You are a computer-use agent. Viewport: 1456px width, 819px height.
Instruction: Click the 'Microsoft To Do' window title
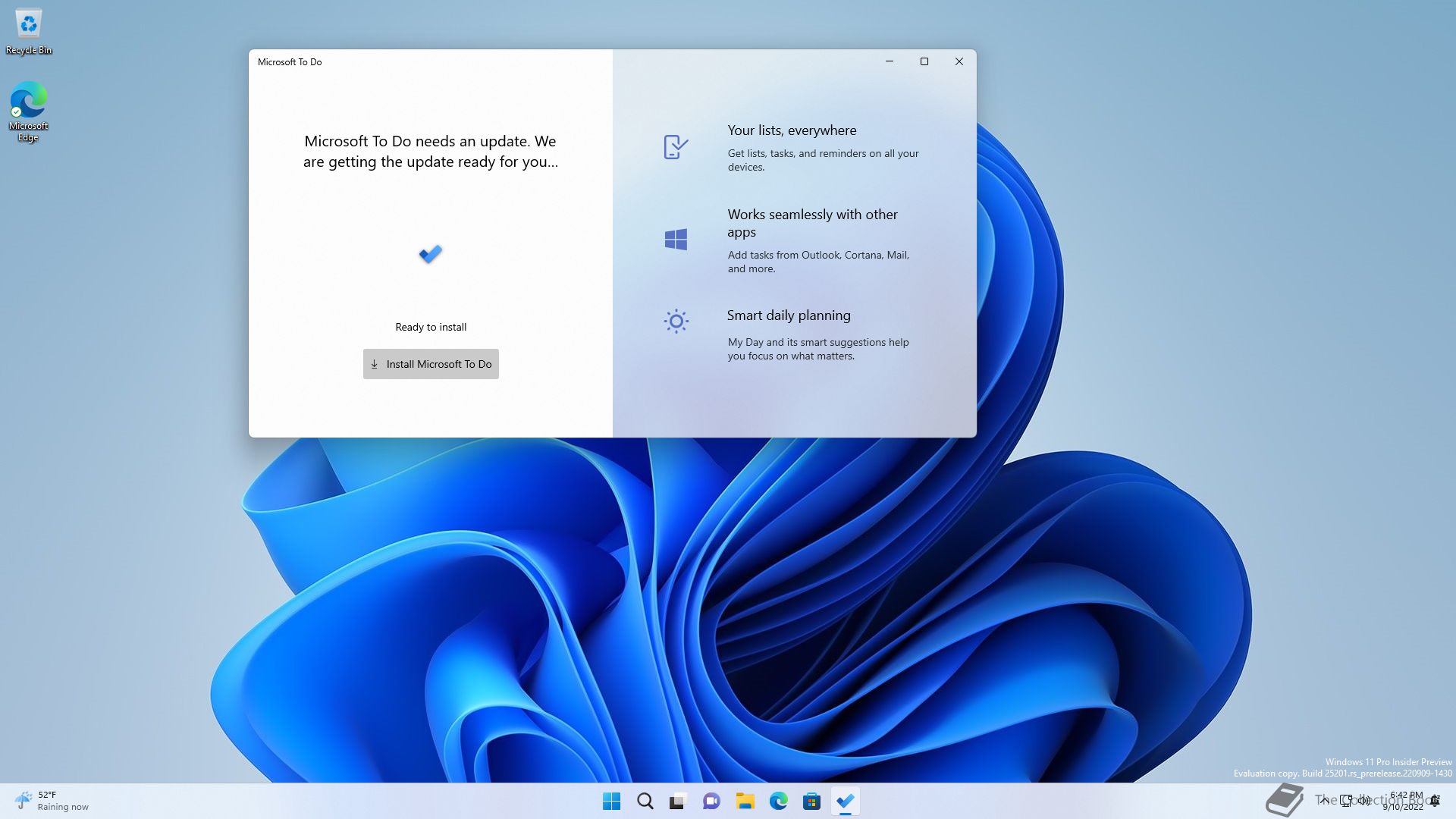290,62
